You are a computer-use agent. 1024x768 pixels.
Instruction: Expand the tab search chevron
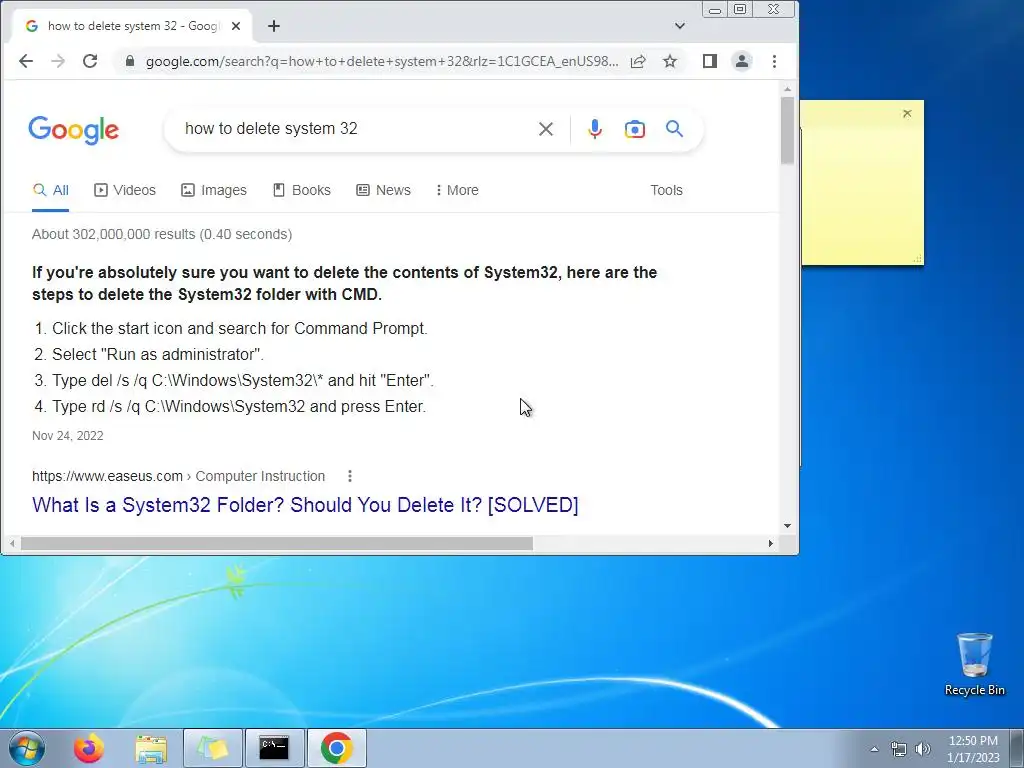pyautogui.click(x=680, y=26)
